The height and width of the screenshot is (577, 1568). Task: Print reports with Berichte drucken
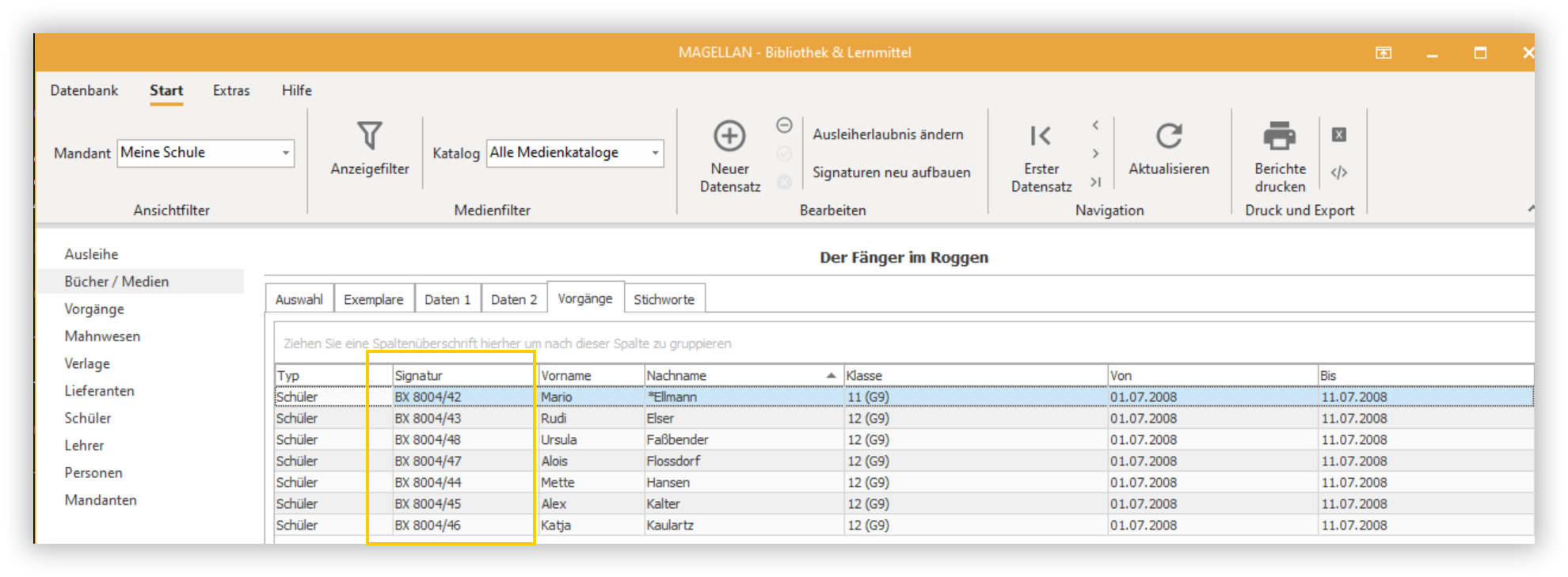(x=1280, y=156)
